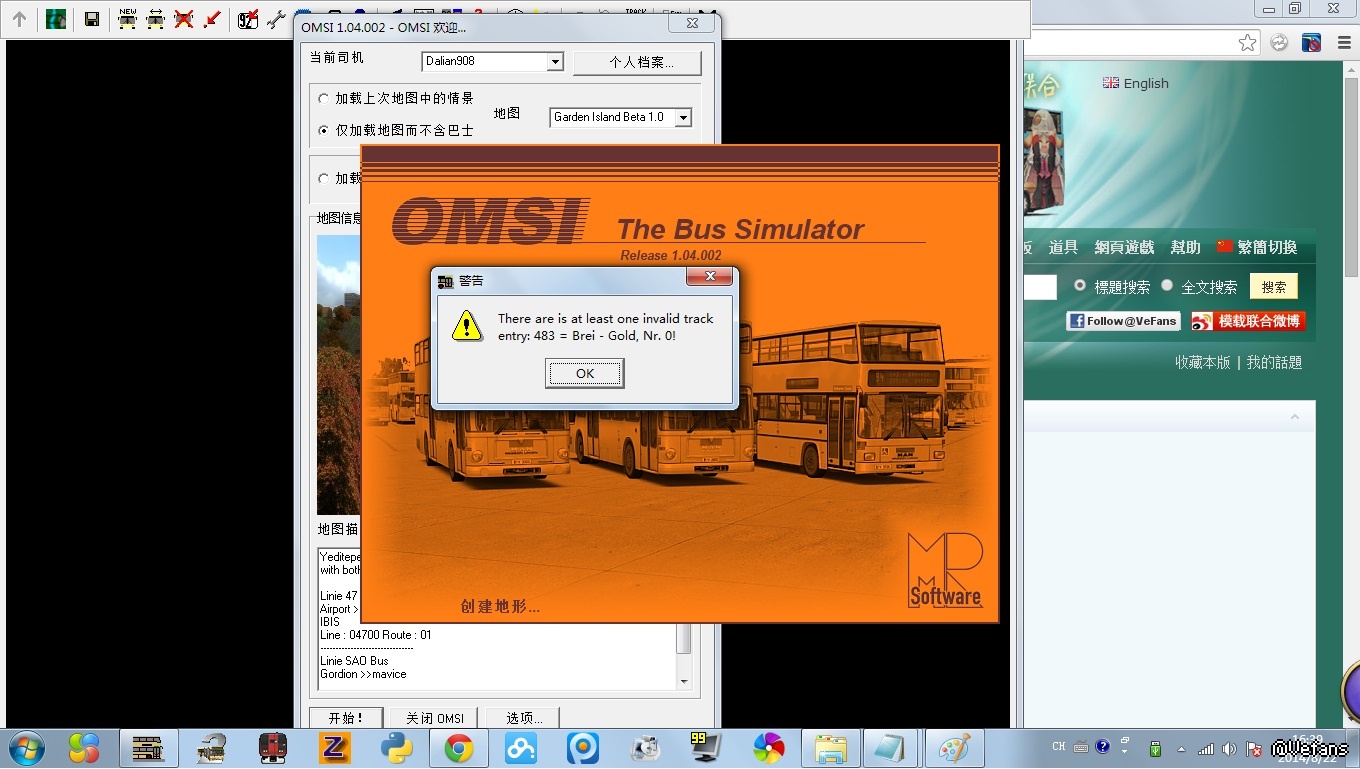Open the 道具 menu on the website
Screen dimensions: 1360x769
pyautogui.click(x=1063, y=247)
